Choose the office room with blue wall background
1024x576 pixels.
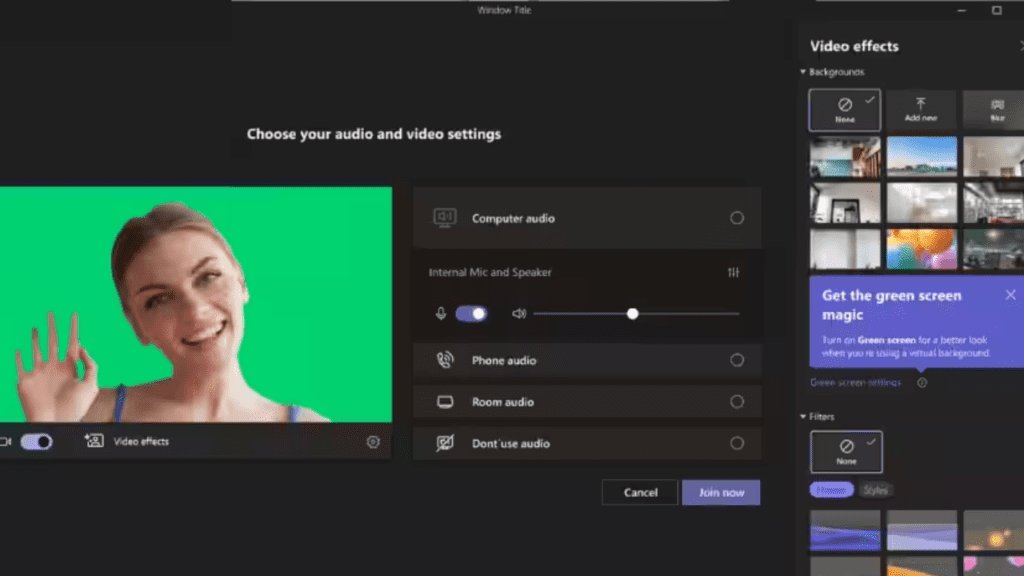845,157
